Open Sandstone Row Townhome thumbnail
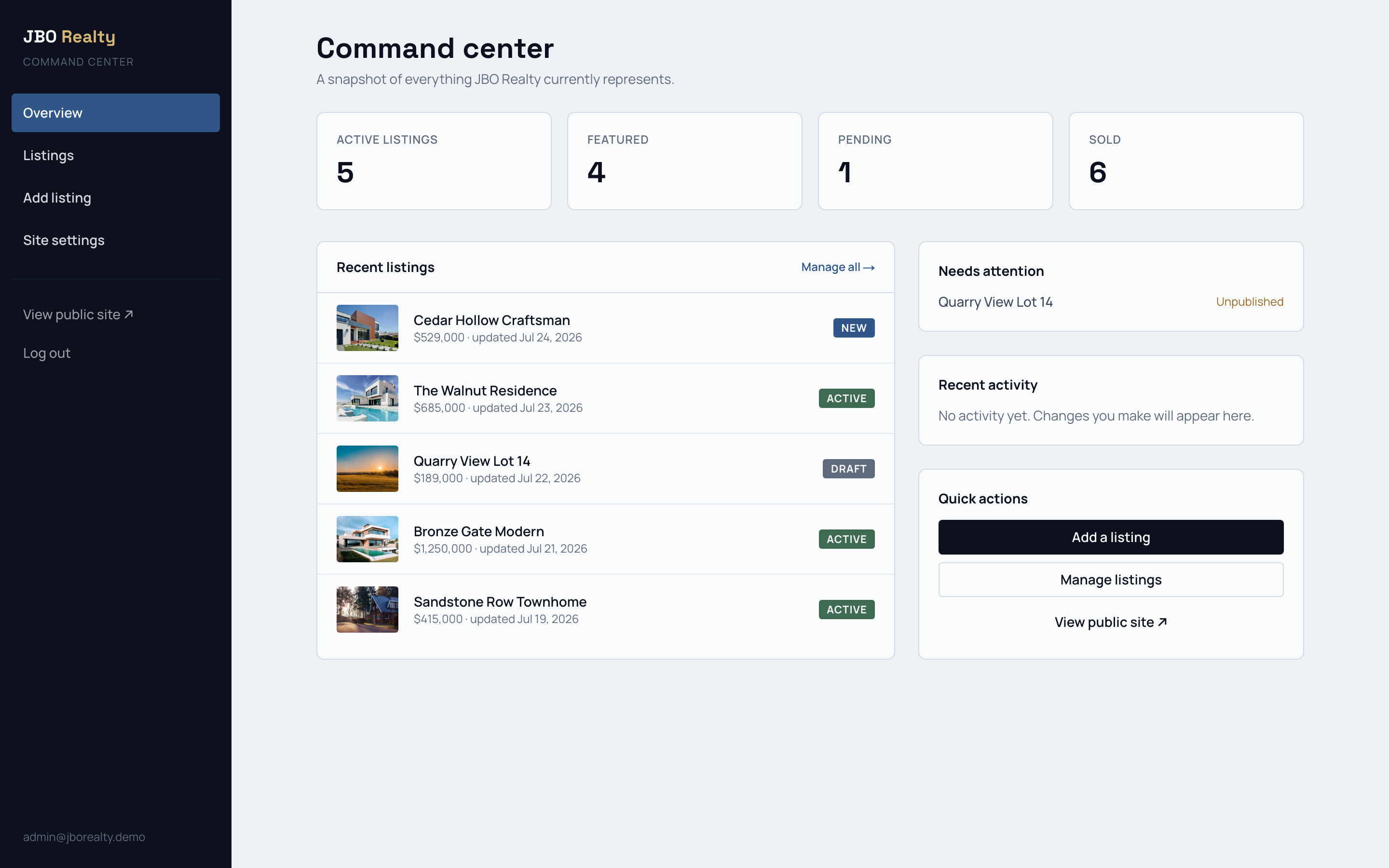1389x868 pixels. point(368,609)
